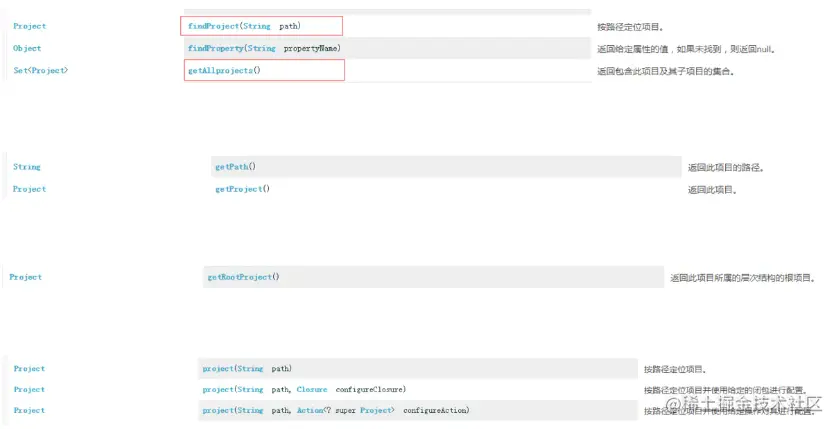Click description '返回此项目所属的层次结构的根项目。'
Image resolution: width=838 pixels, height=429 pixels.
pyautogui.click(x=743, y=278)
